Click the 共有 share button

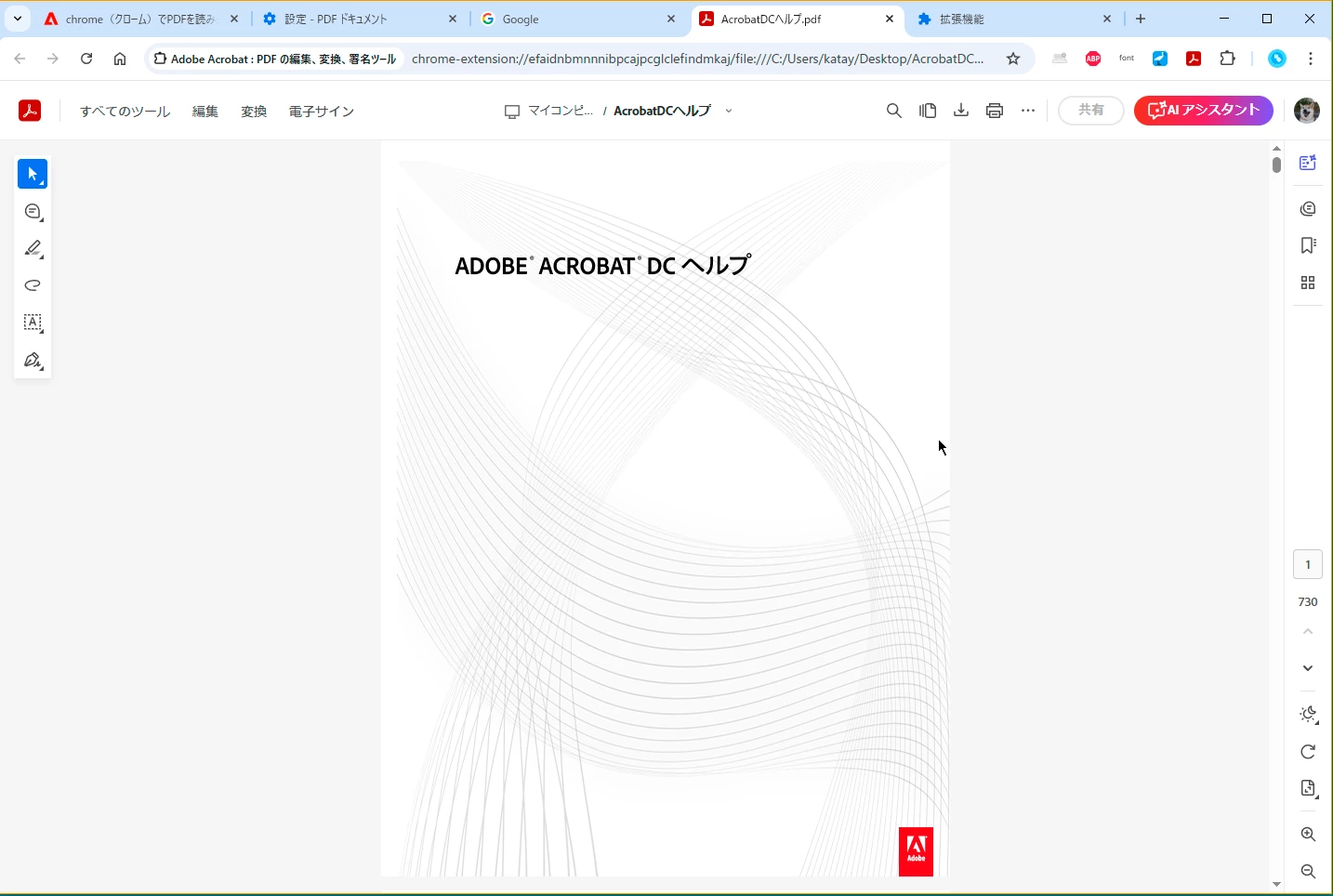(x=1091, y=110)
